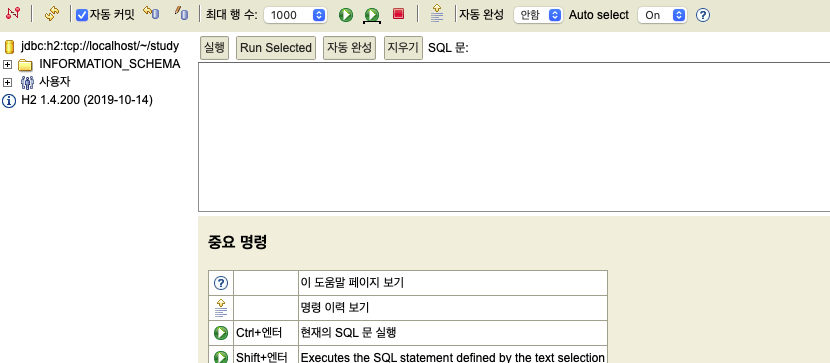
Task: Select jdbc:h2:tcp://localhost/~/study connection text
Action: (100, 46)
